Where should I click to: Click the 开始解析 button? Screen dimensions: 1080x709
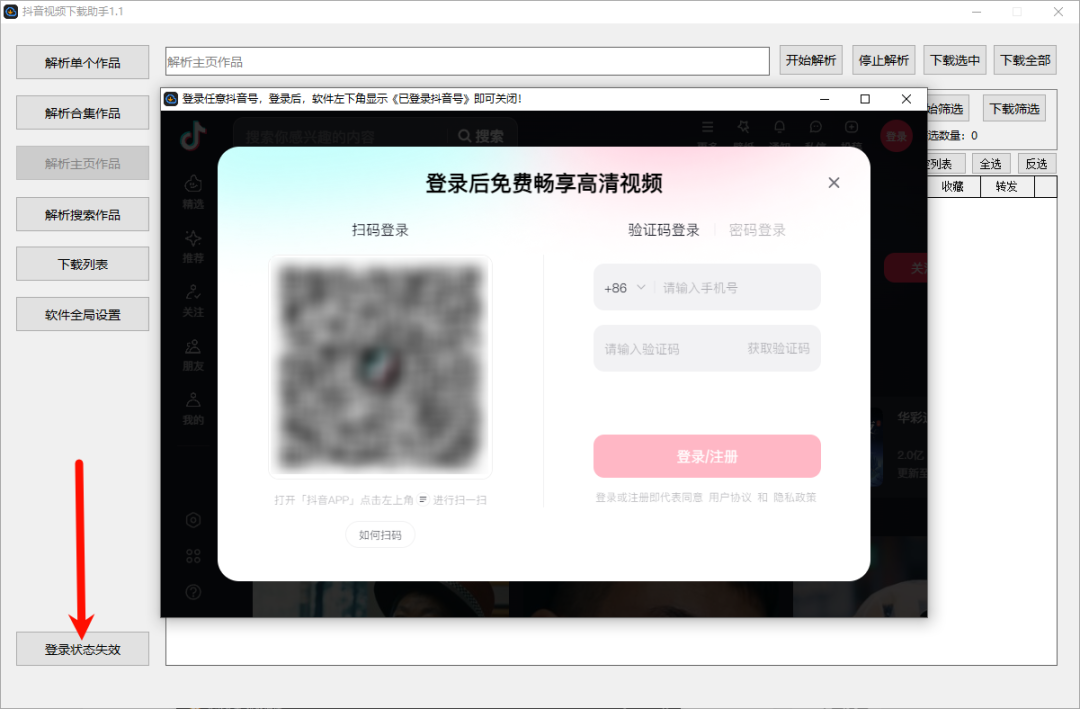click(x=811, y=60)
